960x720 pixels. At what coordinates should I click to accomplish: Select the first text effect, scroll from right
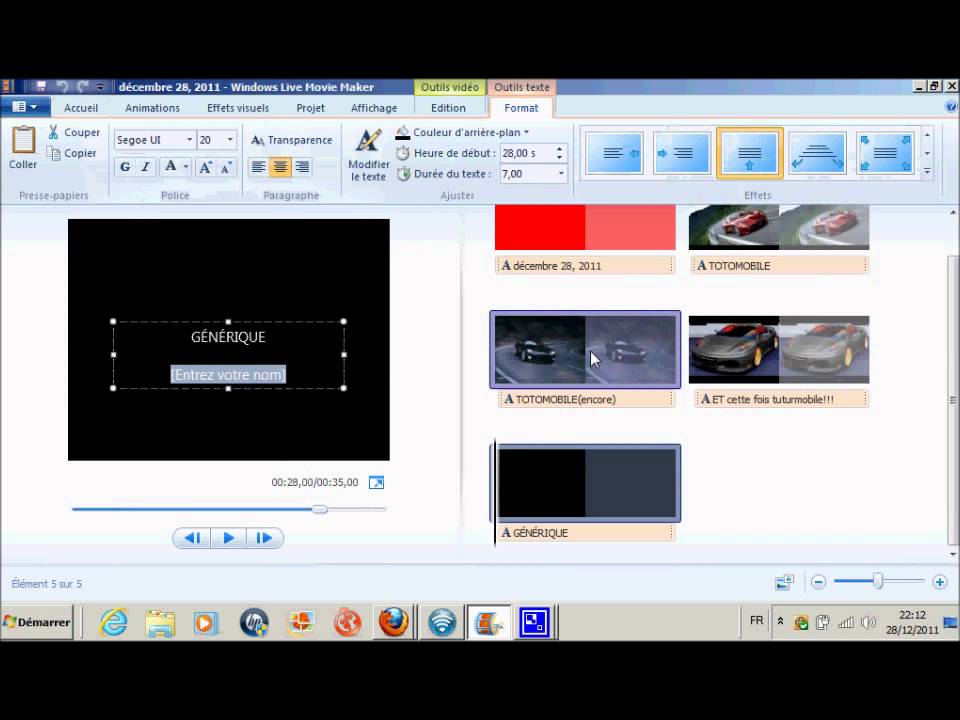(615, 153)
